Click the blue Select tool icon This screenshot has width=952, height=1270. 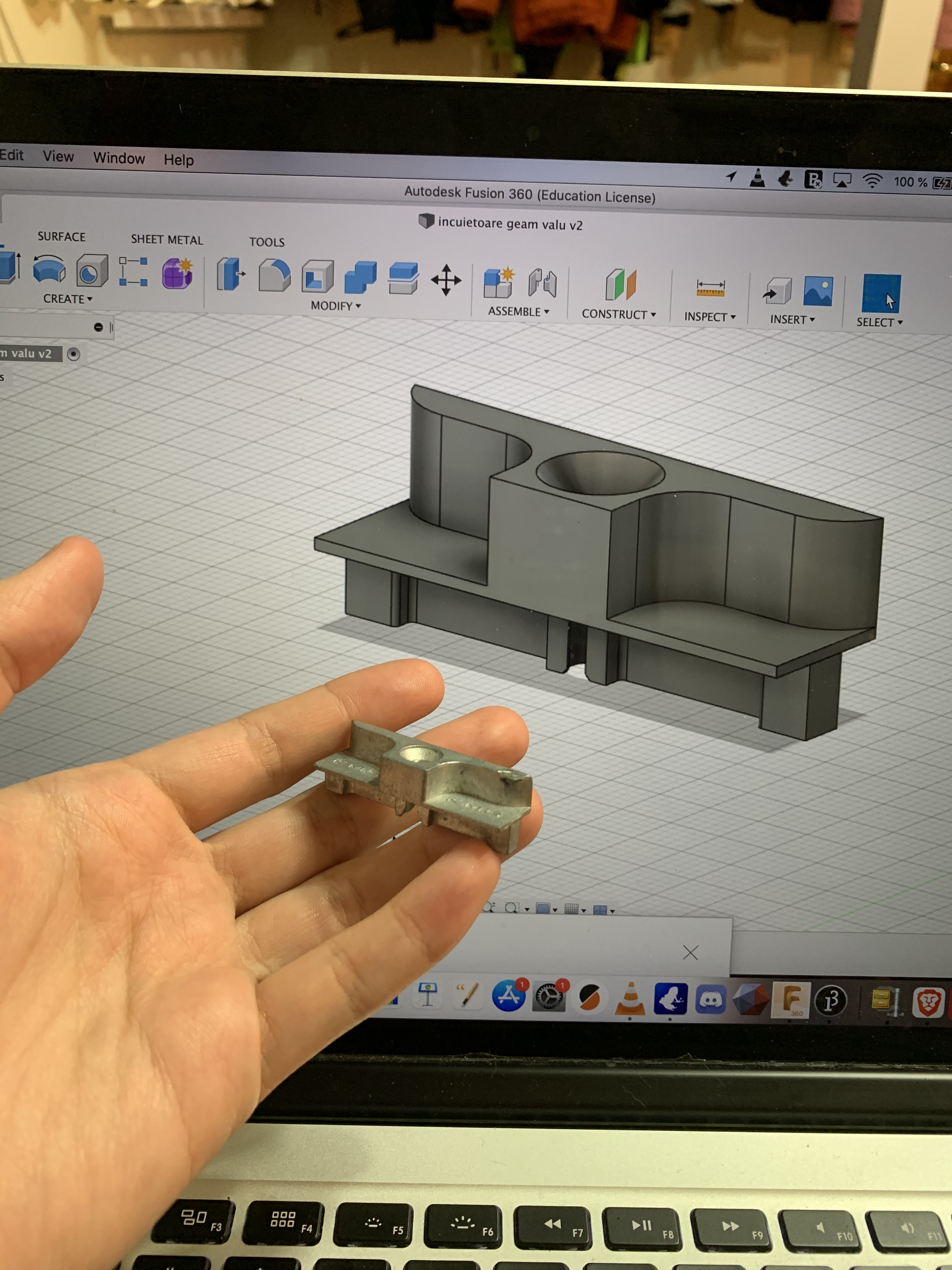pyautogui.click(x=881, y=293)
